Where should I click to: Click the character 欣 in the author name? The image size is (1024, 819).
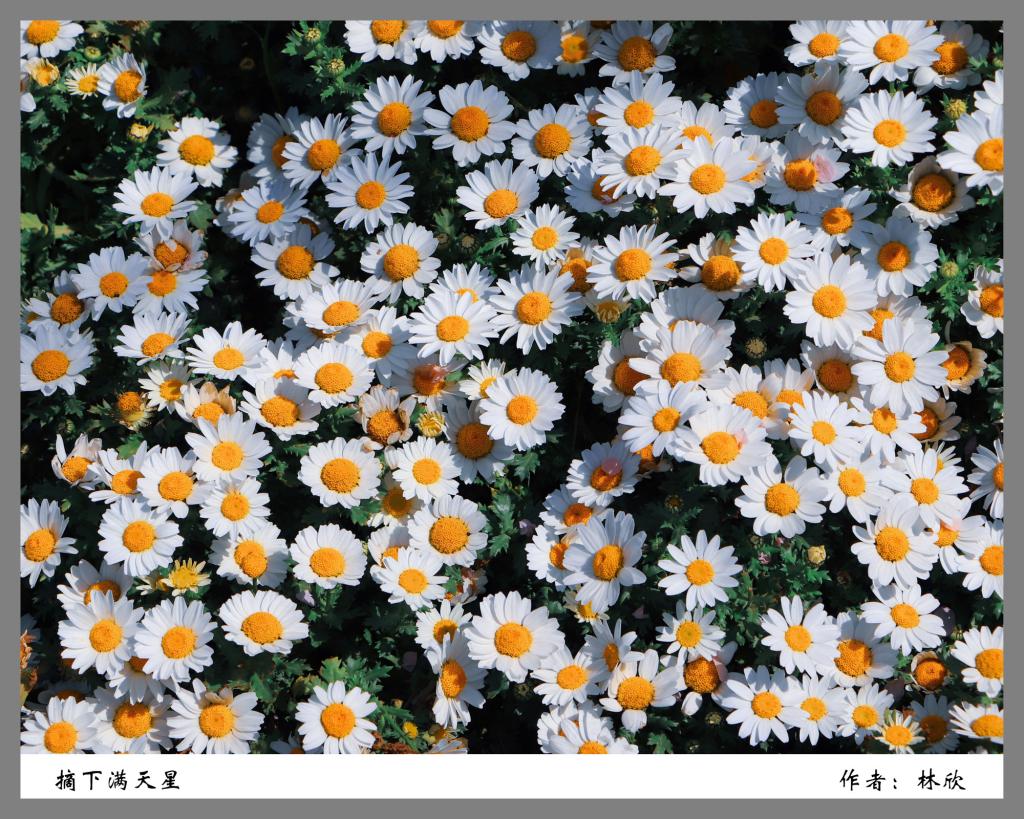[x=954, y=781]
